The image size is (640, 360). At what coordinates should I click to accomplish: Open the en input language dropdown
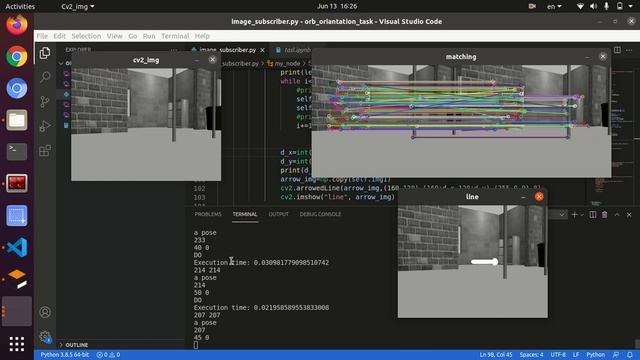click(554, 7)
